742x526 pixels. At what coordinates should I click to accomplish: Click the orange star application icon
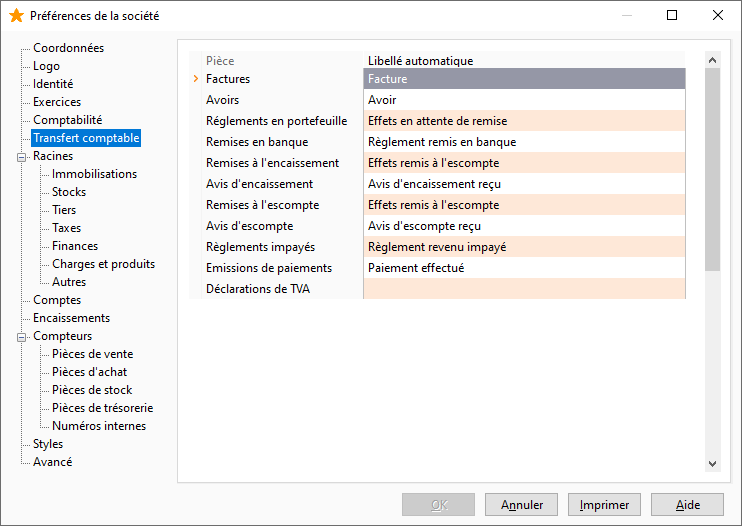point(16,16)
